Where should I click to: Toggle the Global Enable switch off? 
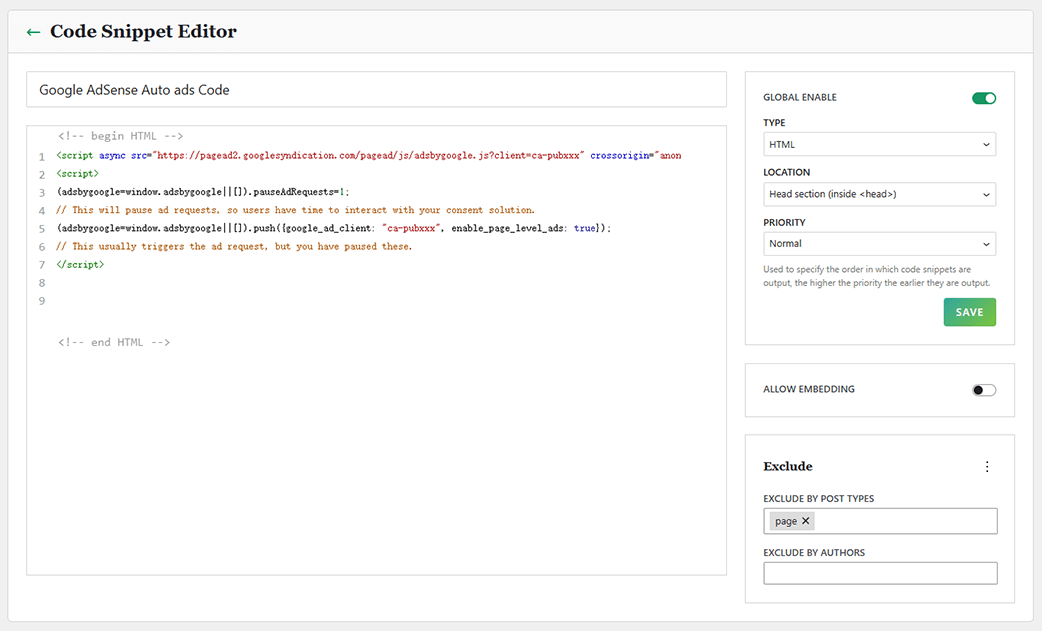(x=984, y=98)
